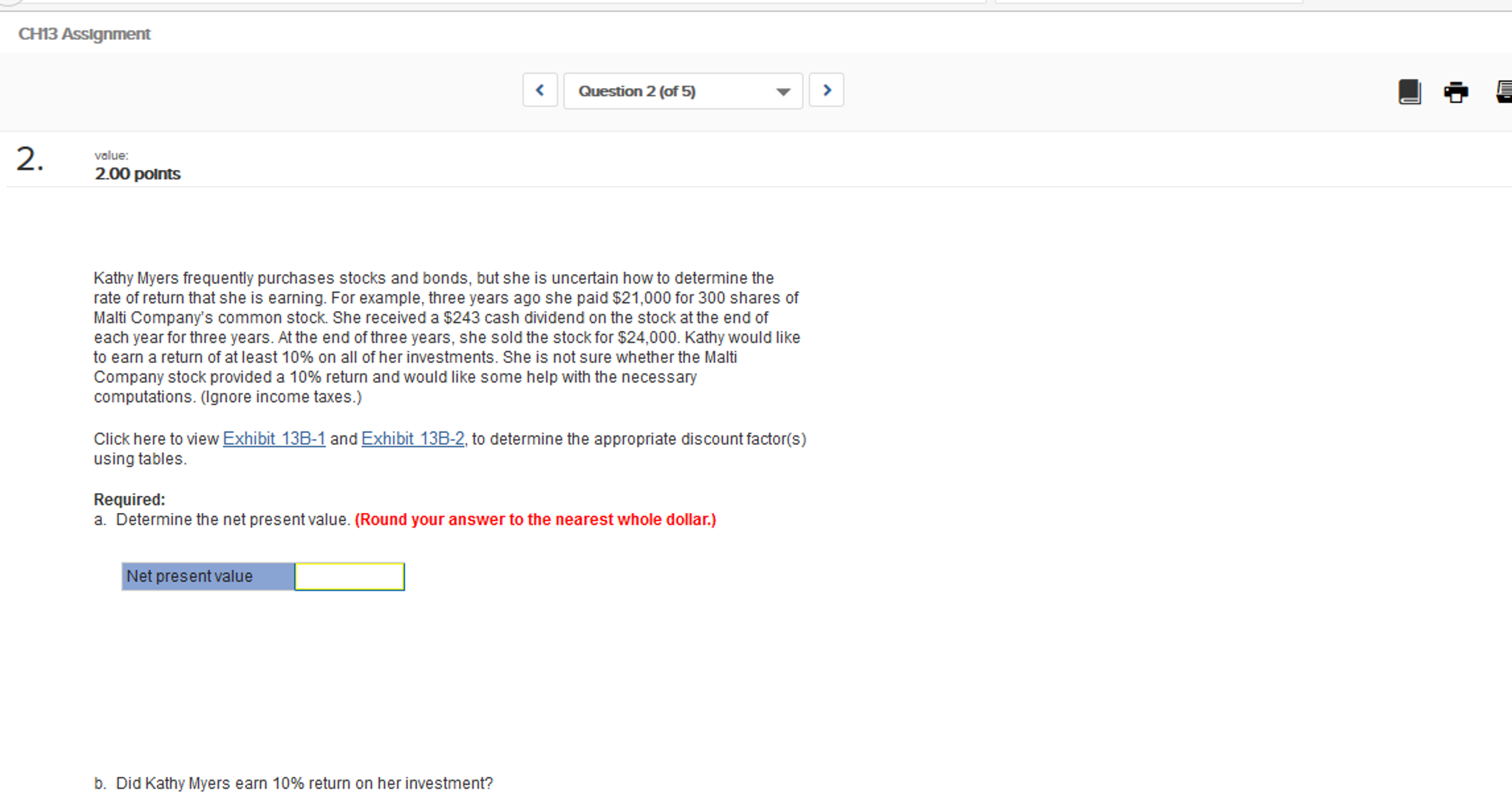Open the Exhibit 13B-1 link

tap(274, 438)
